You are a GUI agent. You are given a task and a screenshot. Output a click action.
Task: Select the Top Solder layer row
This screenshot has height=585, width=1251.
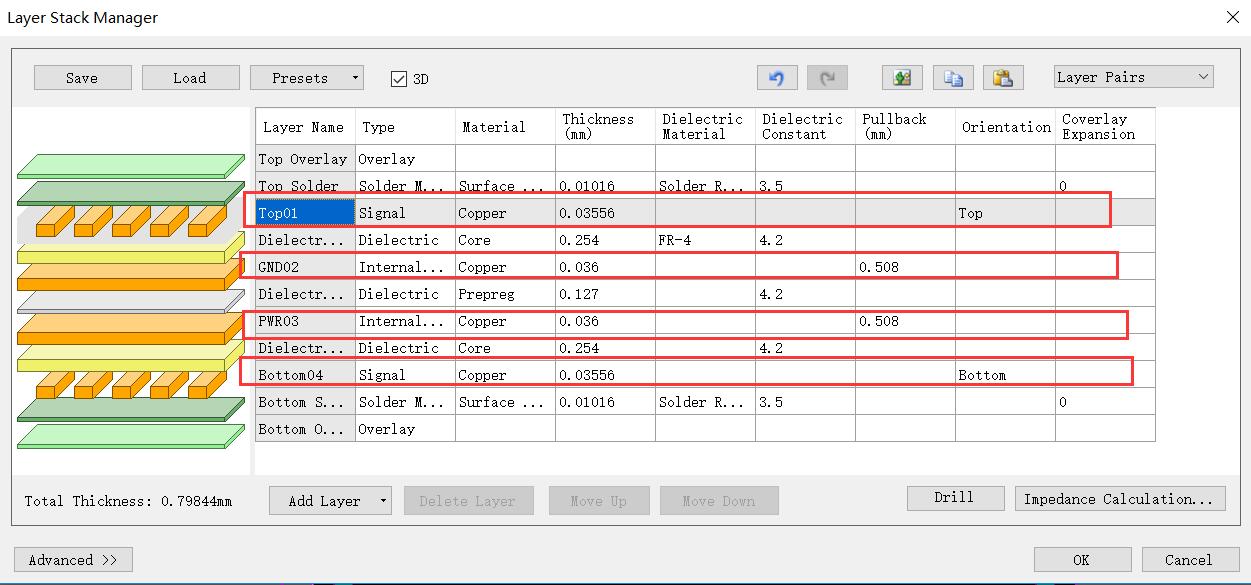tap(705, 186)
